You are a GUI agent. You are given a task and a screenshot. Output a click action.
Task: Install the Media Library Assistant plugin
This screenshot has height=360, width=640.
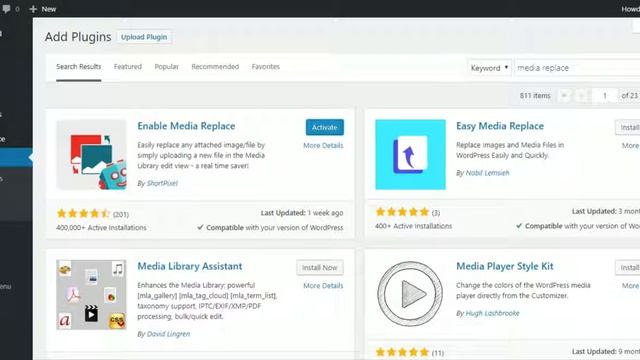click(320, 268)
